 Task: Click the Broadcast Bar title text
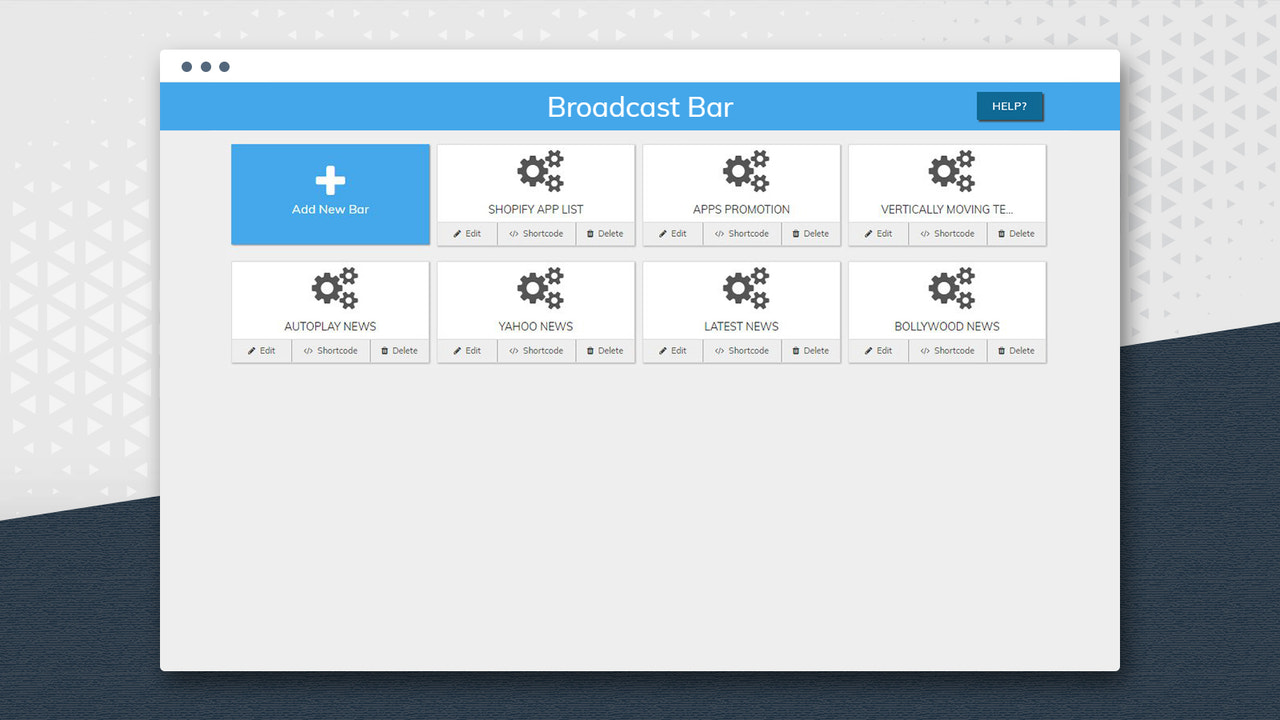(x=640, y=107)
